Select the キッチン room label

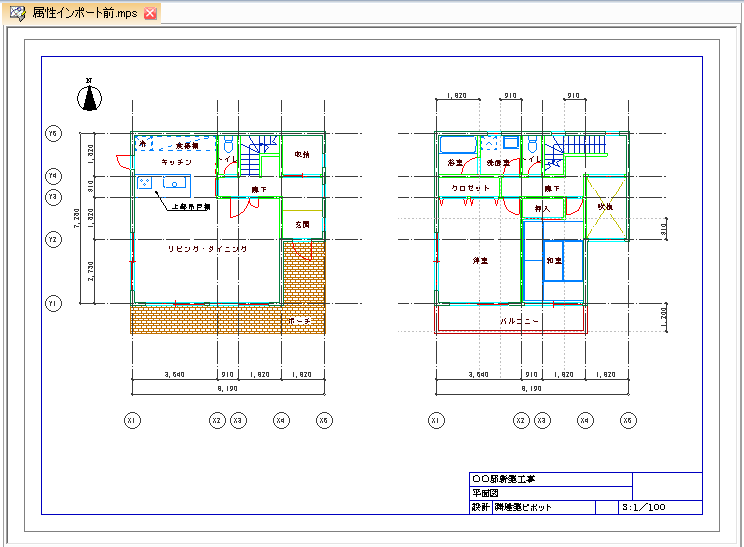177,162
